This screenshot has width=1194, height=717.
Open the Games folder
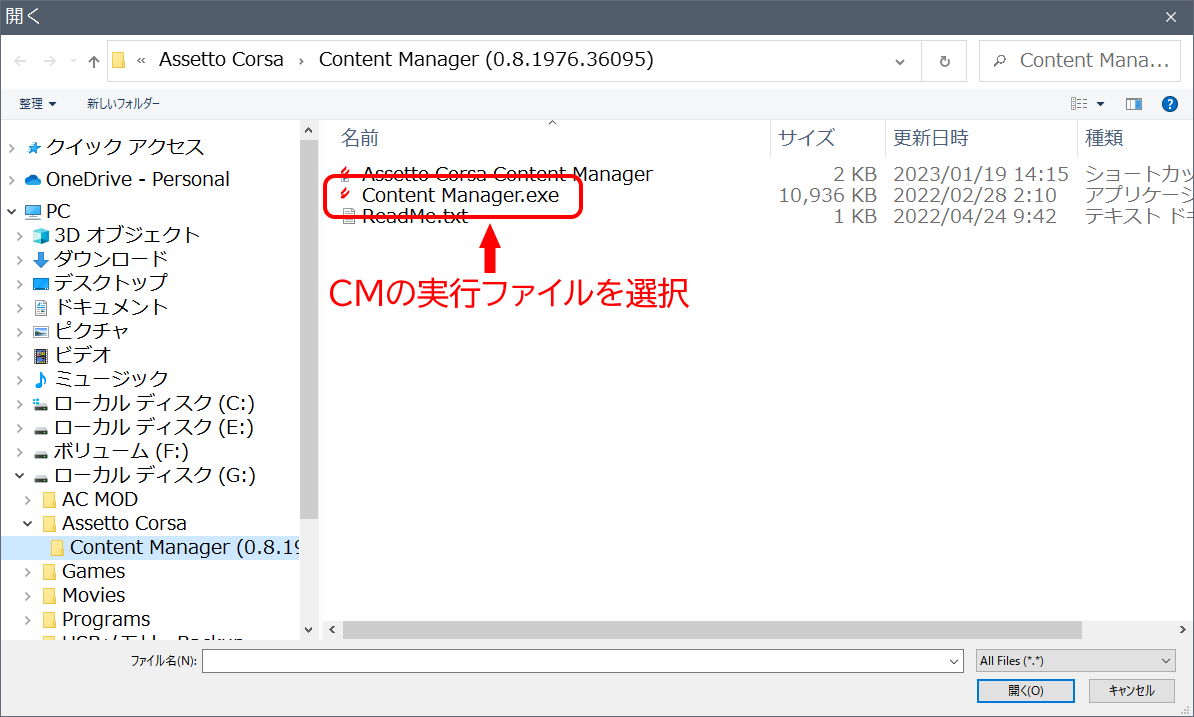coord(94,571)
